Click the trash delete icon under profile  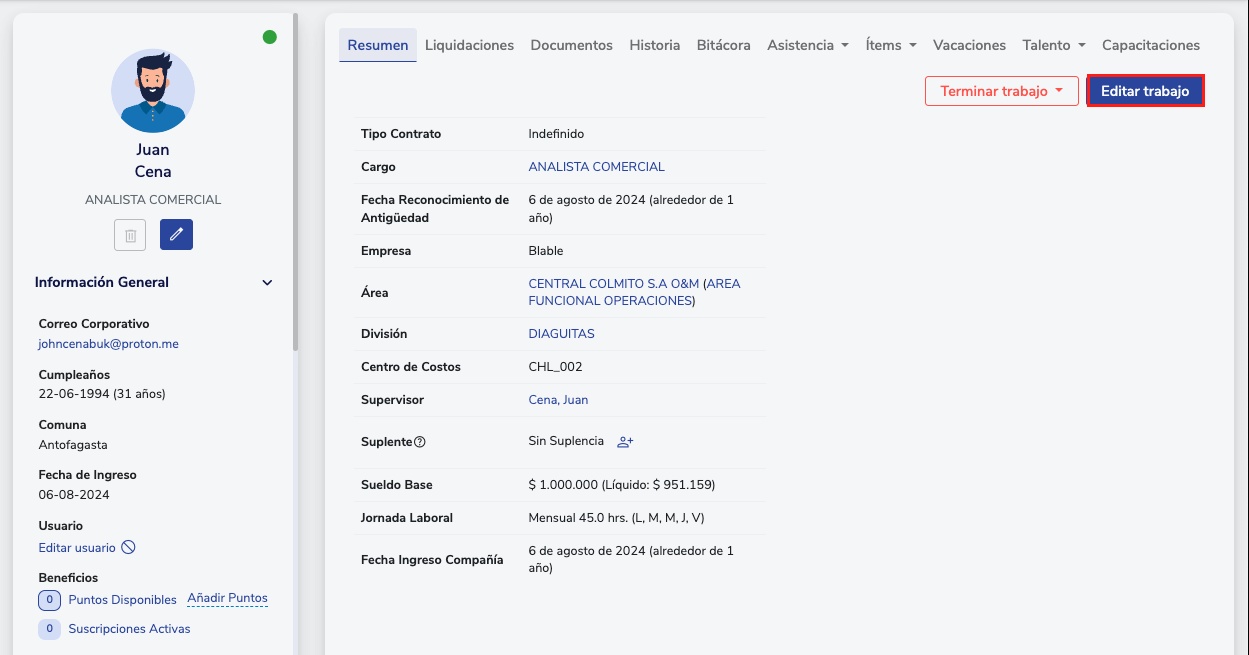coord(130,235)
